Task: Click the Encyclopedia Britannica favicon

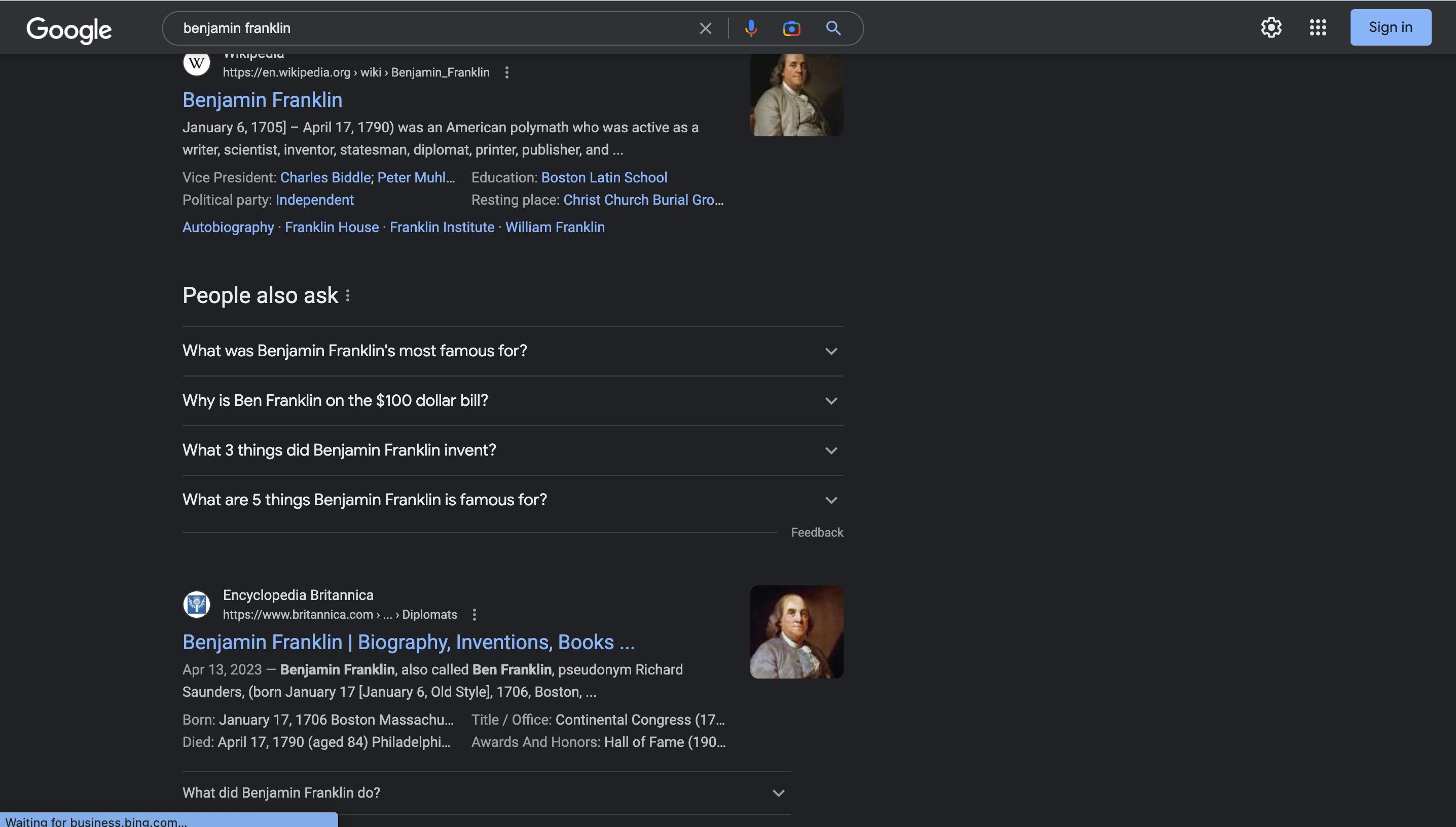Action: click(197, 604)
